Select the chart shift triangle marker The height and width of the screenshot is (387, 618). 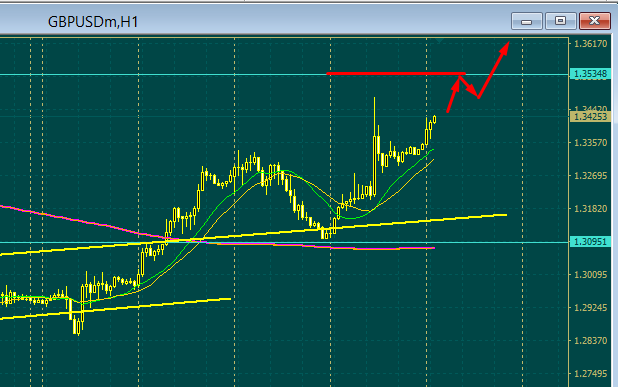439,40
